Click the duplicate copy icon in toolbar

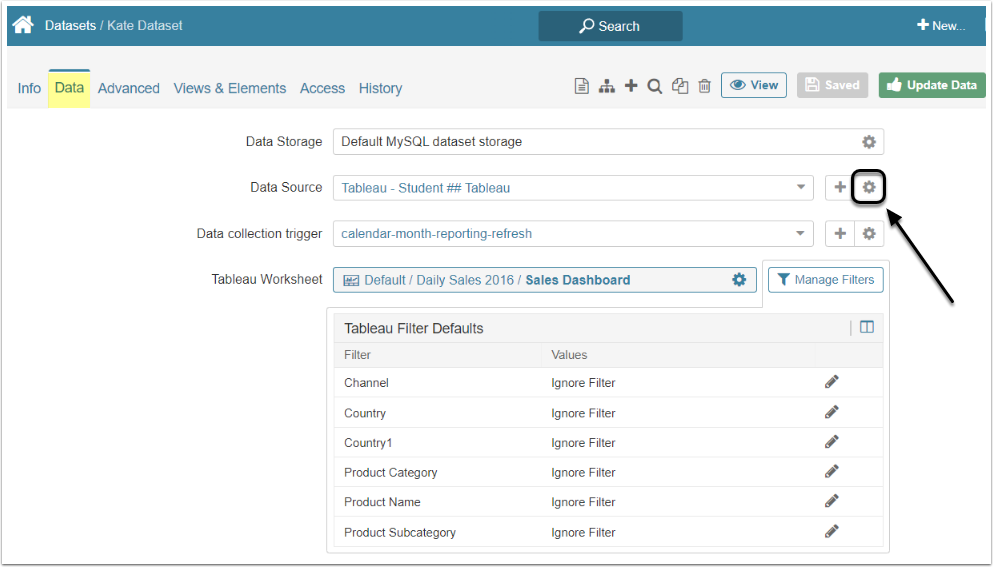(x=680, y=87)
